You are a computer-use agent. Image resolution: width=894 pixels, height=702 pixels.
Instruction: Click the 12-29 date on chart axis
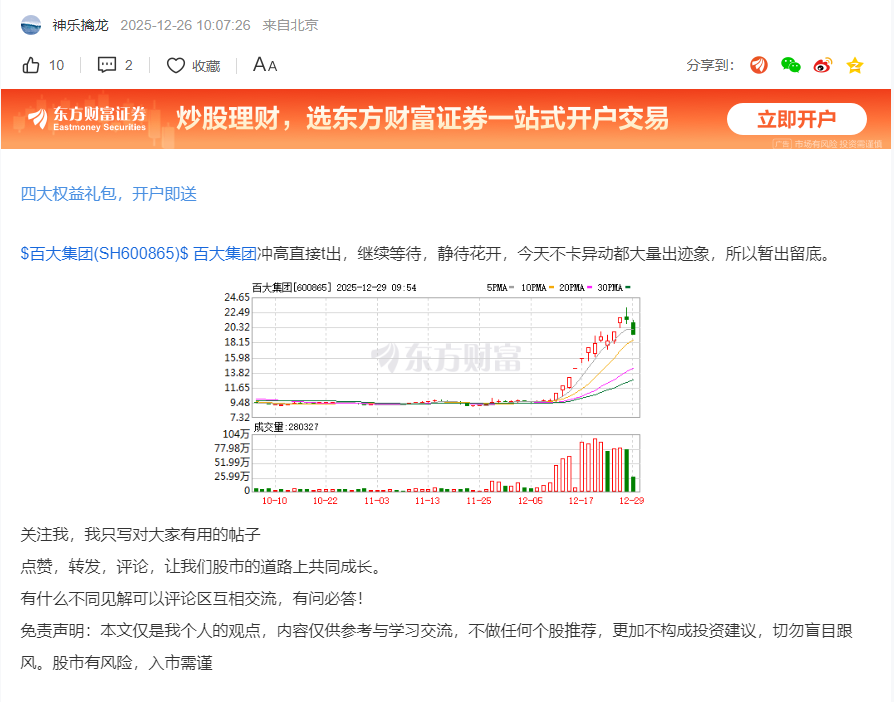(x=631, y=501)
